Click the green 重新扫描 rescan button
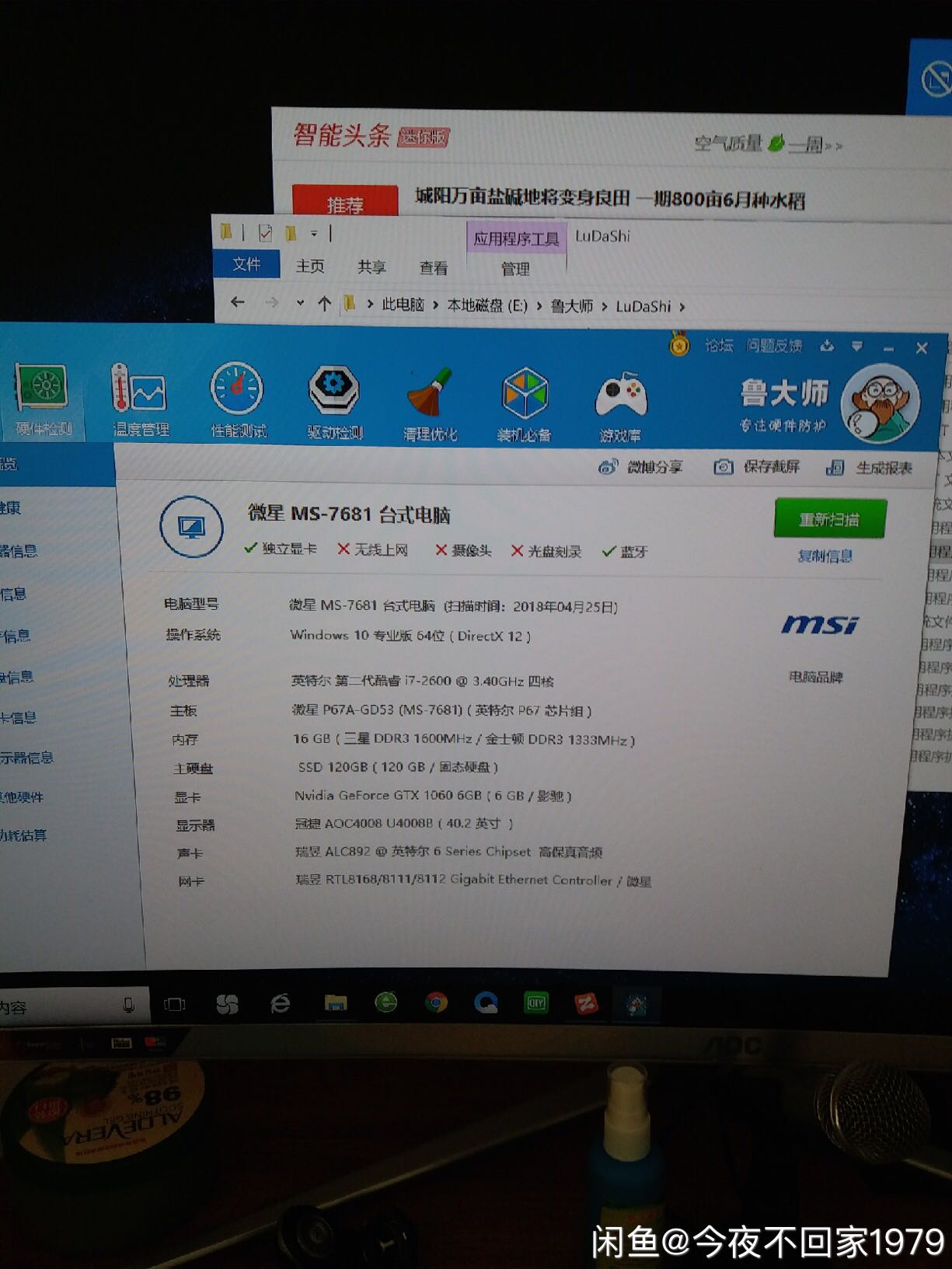 tap(829, 519)
